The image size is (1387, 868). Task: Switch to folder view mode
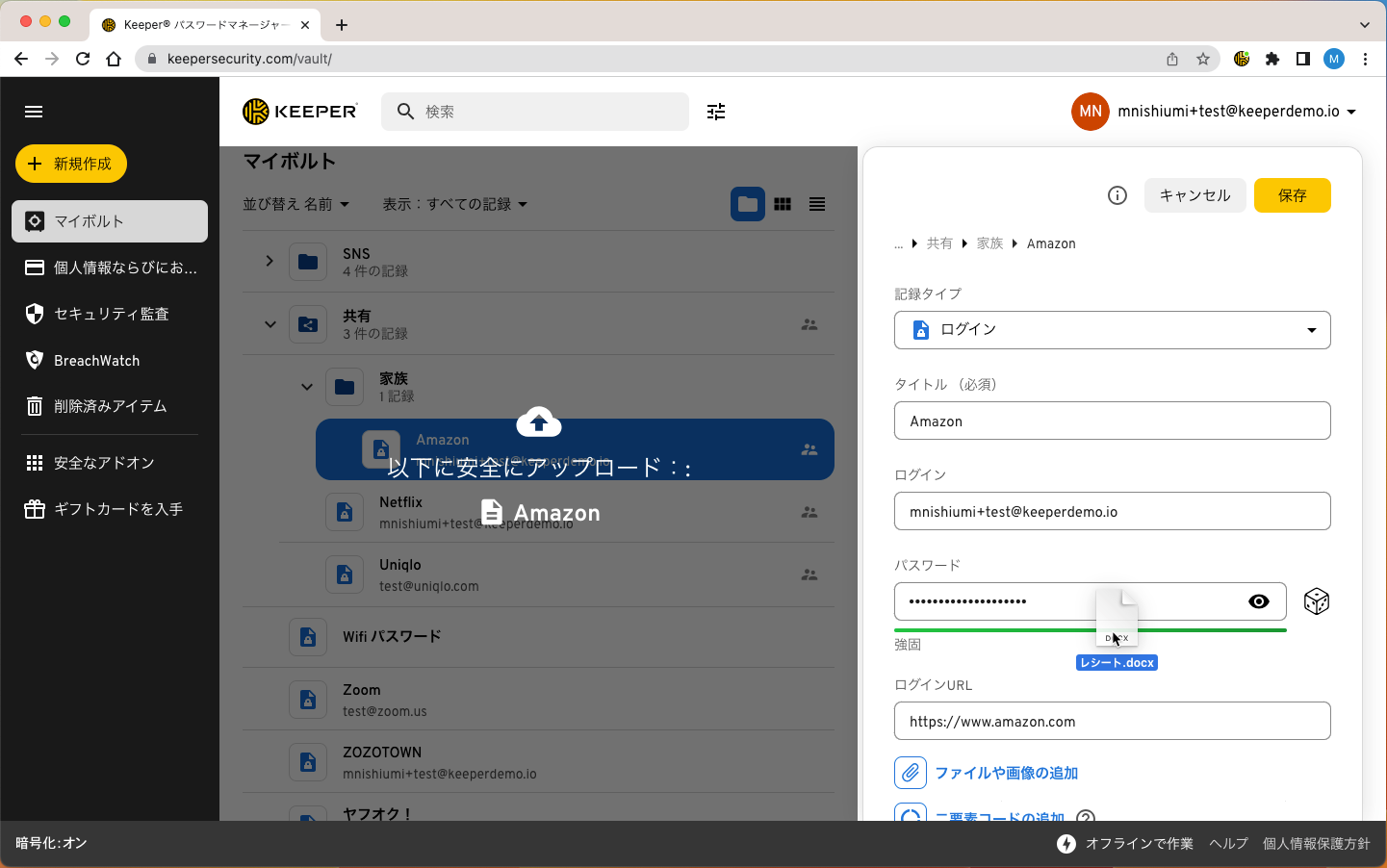[x=747, y=204]
